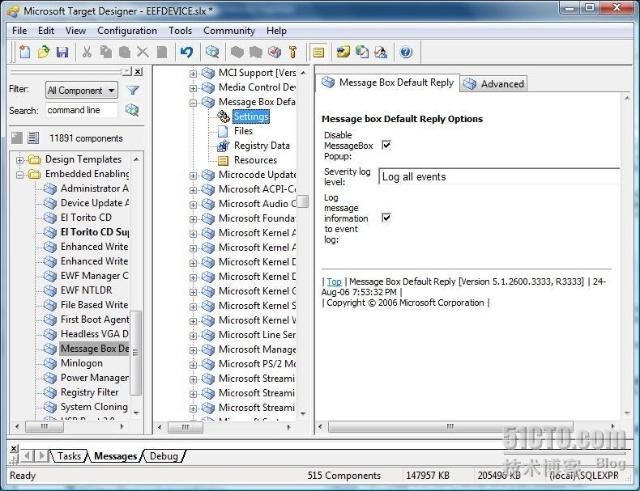Open the Edit menu
This screenshot has width=640, height=491.
[x=46, y=31]
